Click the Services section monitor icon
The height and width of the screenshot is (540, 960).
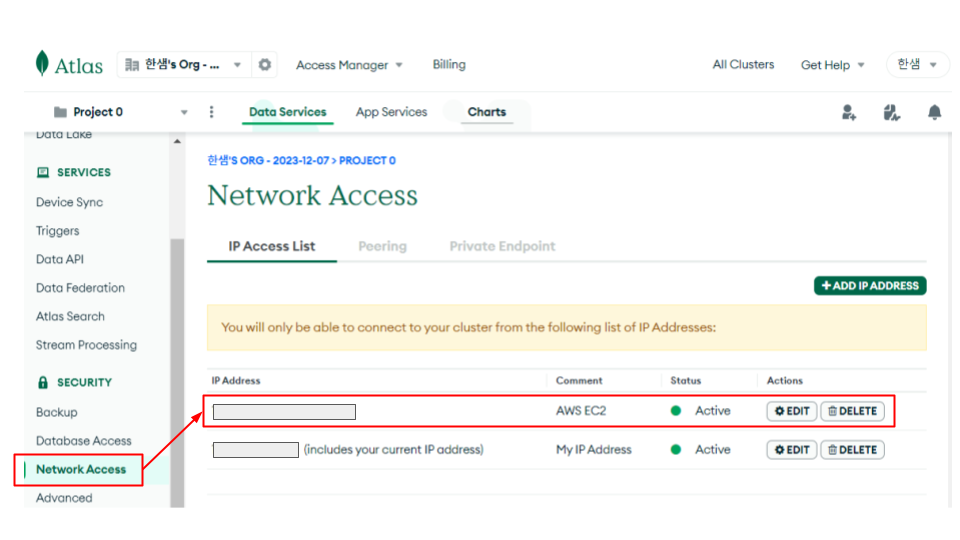click(x=43, y=173)
